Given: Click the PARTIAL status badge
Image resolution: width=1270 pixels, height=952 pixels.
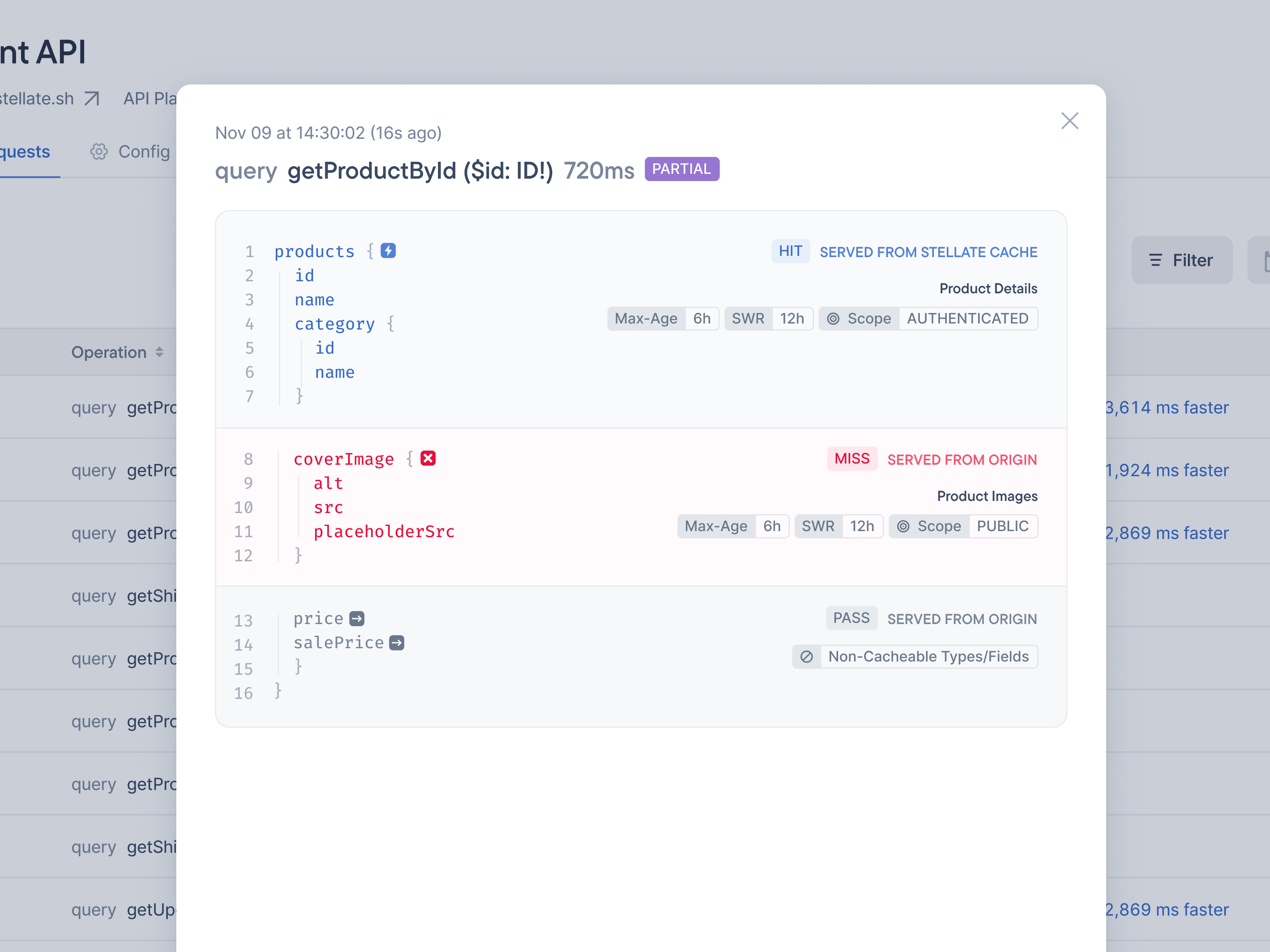Looking at the screenshot, I should [681, 169].
